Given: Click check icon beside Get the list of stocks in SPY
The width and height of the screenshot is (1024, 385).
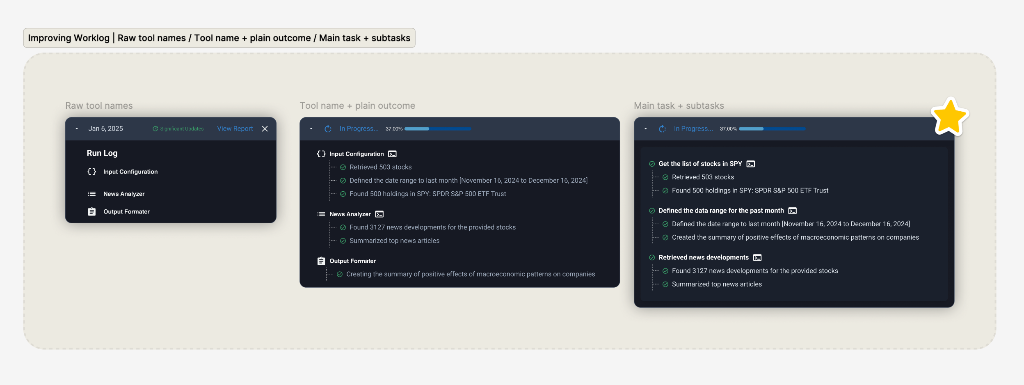Looking at the screenshot, I should [652, 164].
